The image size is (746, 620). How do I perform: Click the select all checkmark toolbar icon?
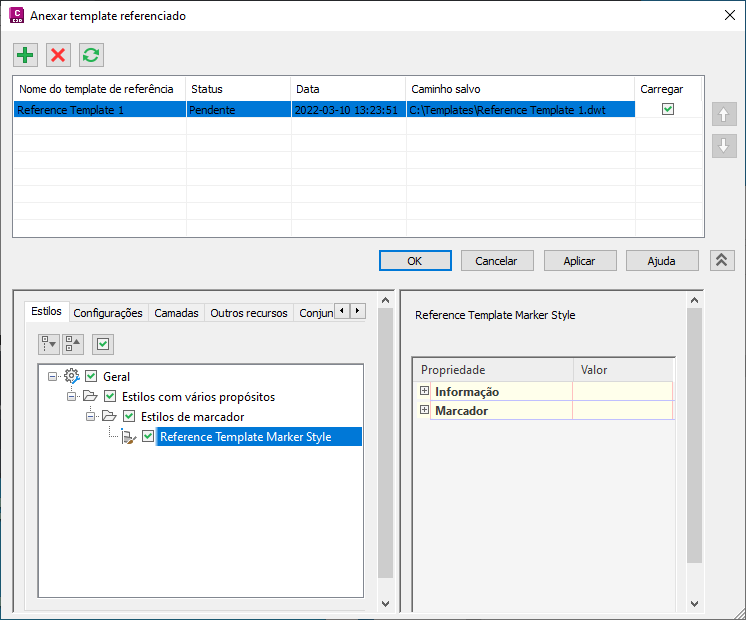coord(103,344)
